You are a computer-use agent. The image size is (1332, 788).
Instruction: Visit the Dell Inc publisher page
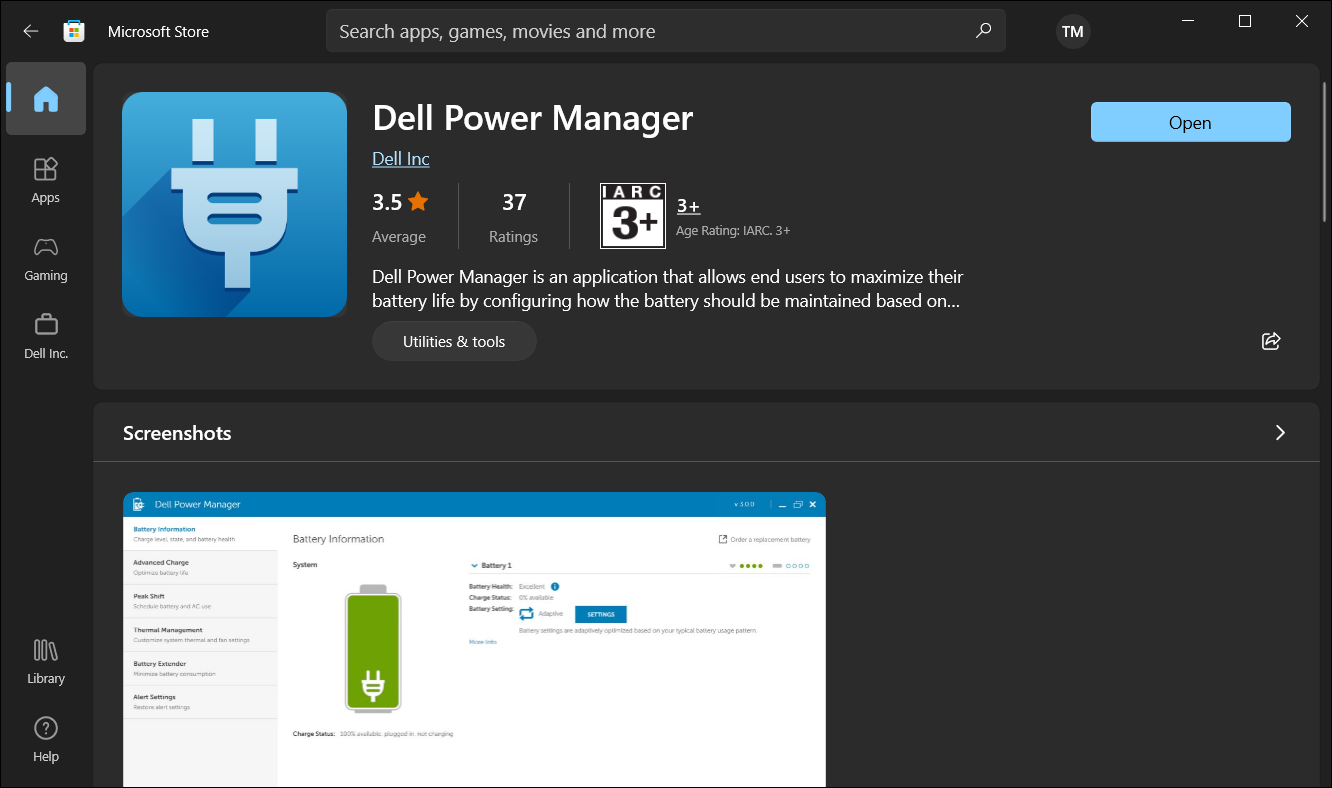click(400, 158)
